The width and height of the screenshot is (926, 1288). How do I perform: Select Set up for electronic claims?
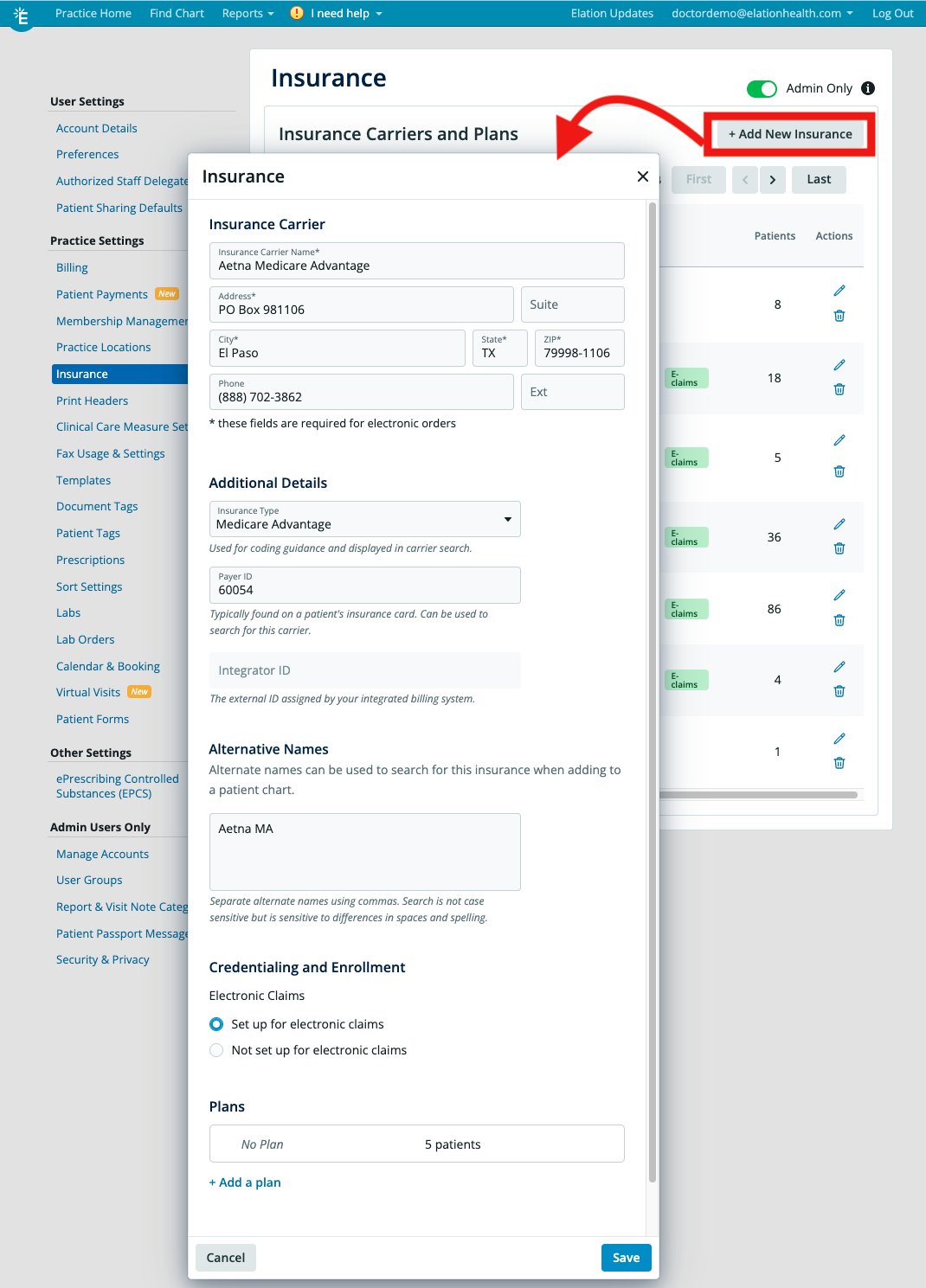216,1024
